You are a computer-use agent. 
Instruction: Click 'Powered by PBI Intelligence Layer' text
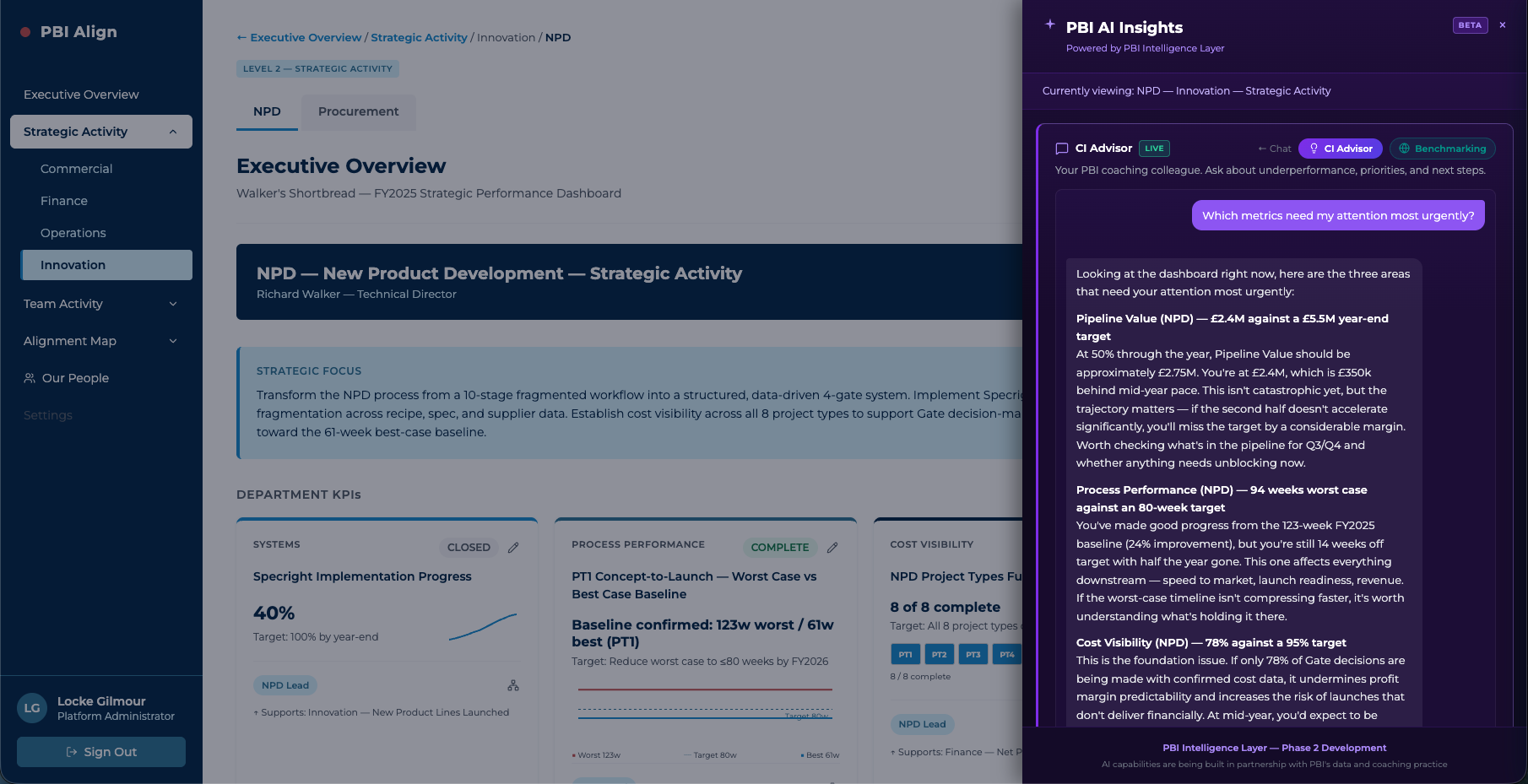click(1145, 48)
